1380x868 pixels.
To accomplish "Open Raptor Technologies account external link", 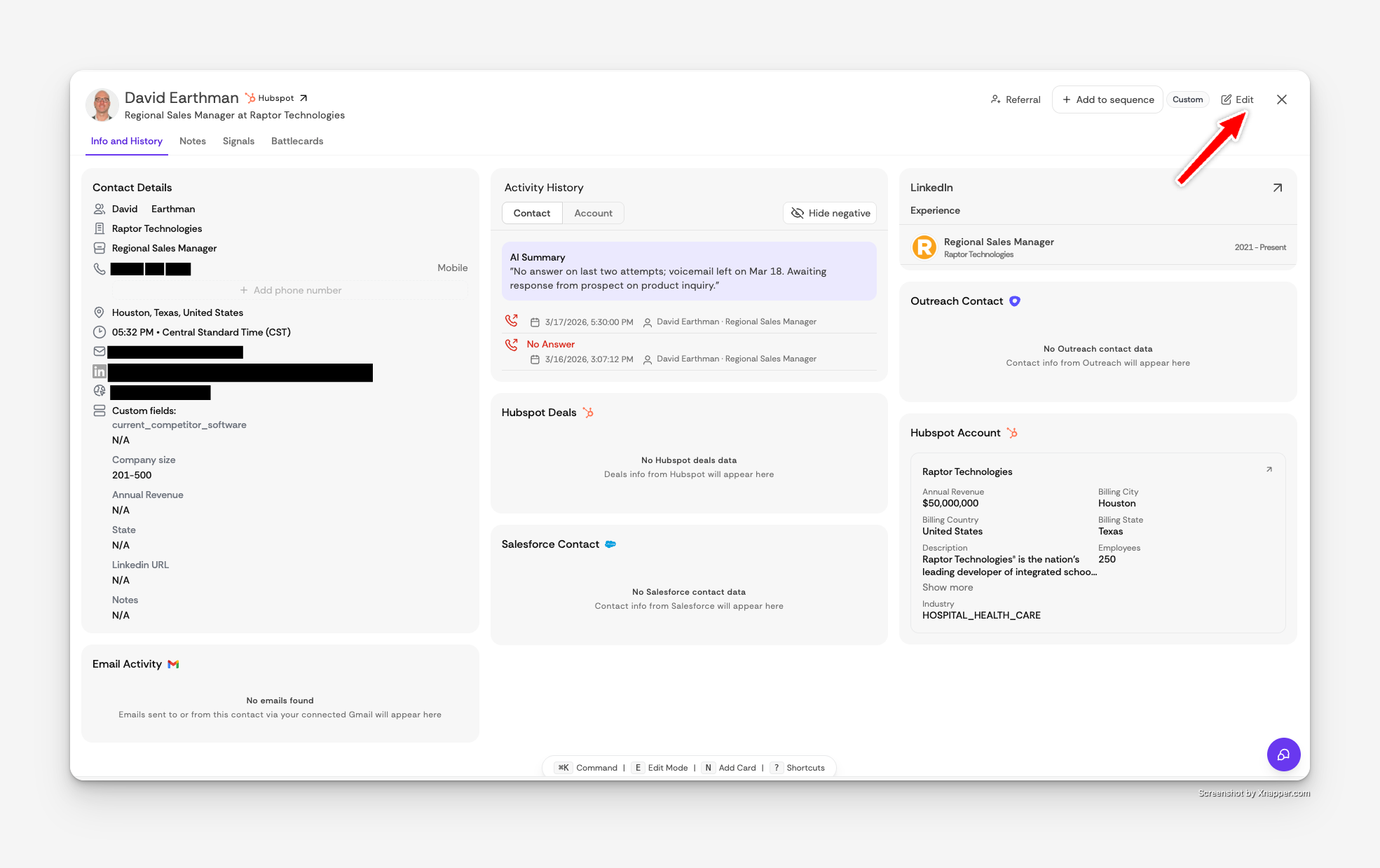I will pos(1269,469).
